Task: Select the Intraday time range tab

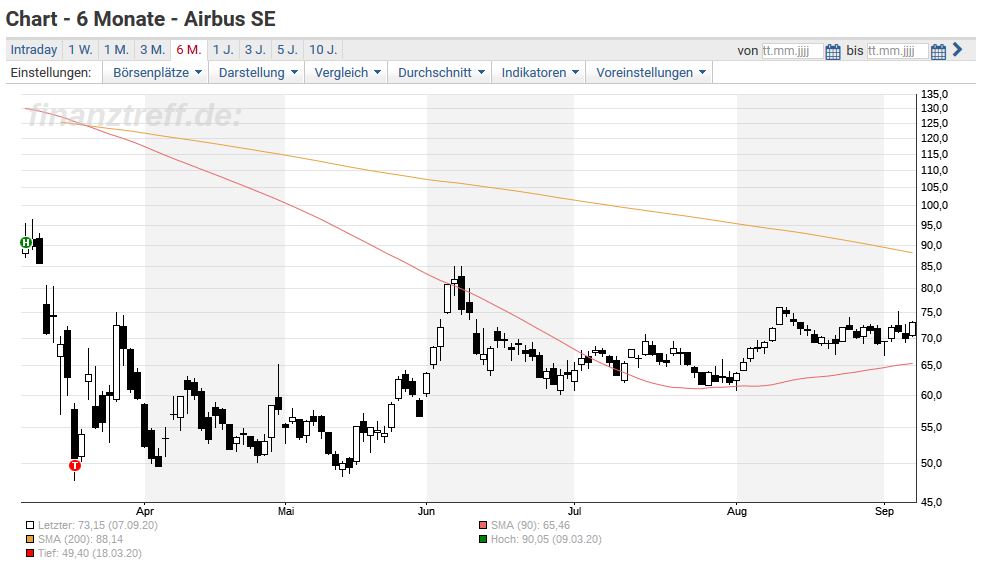Action: [34, 49]
